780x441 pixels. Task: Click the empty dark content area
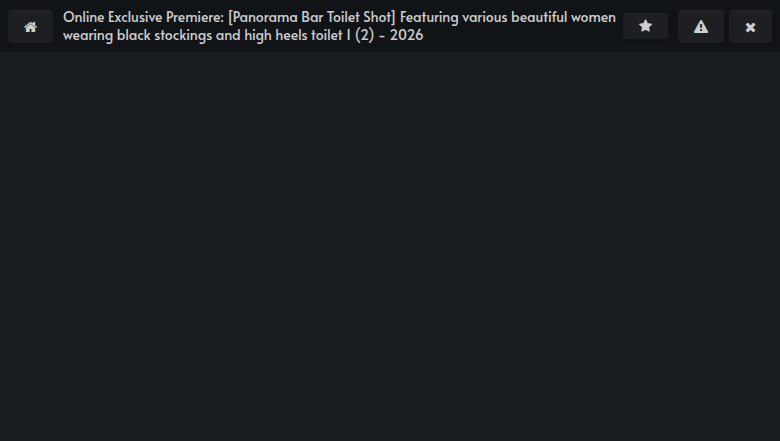[x=390, y=245]
